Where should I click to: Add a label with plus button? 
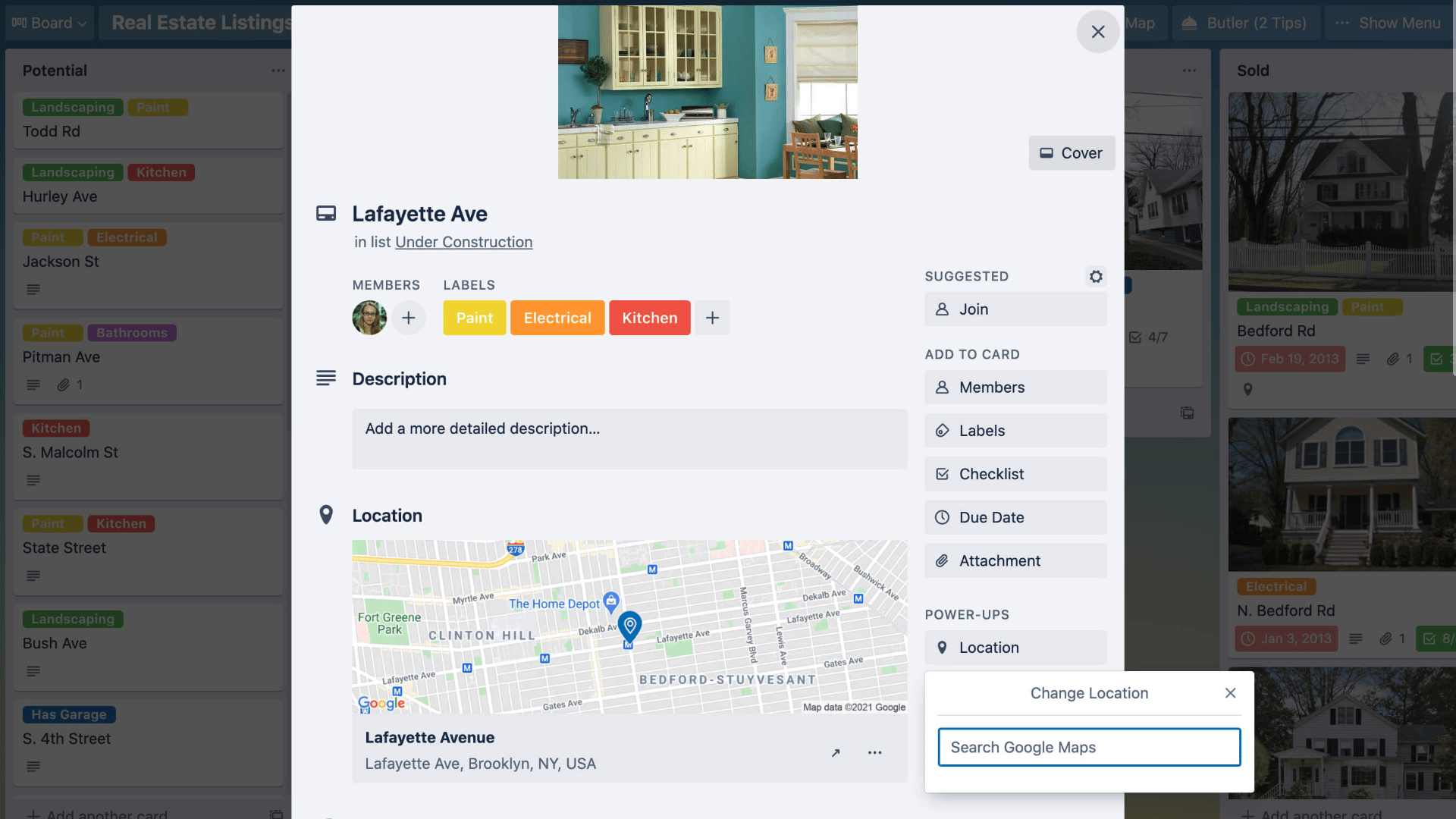712,318
